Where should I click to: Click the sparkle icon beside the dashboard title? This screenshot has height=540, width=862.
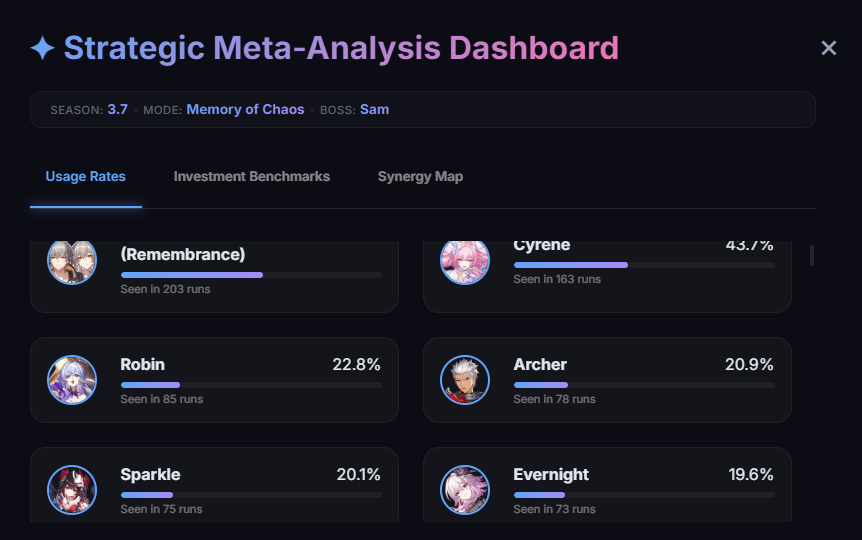(x=42, y=48)
